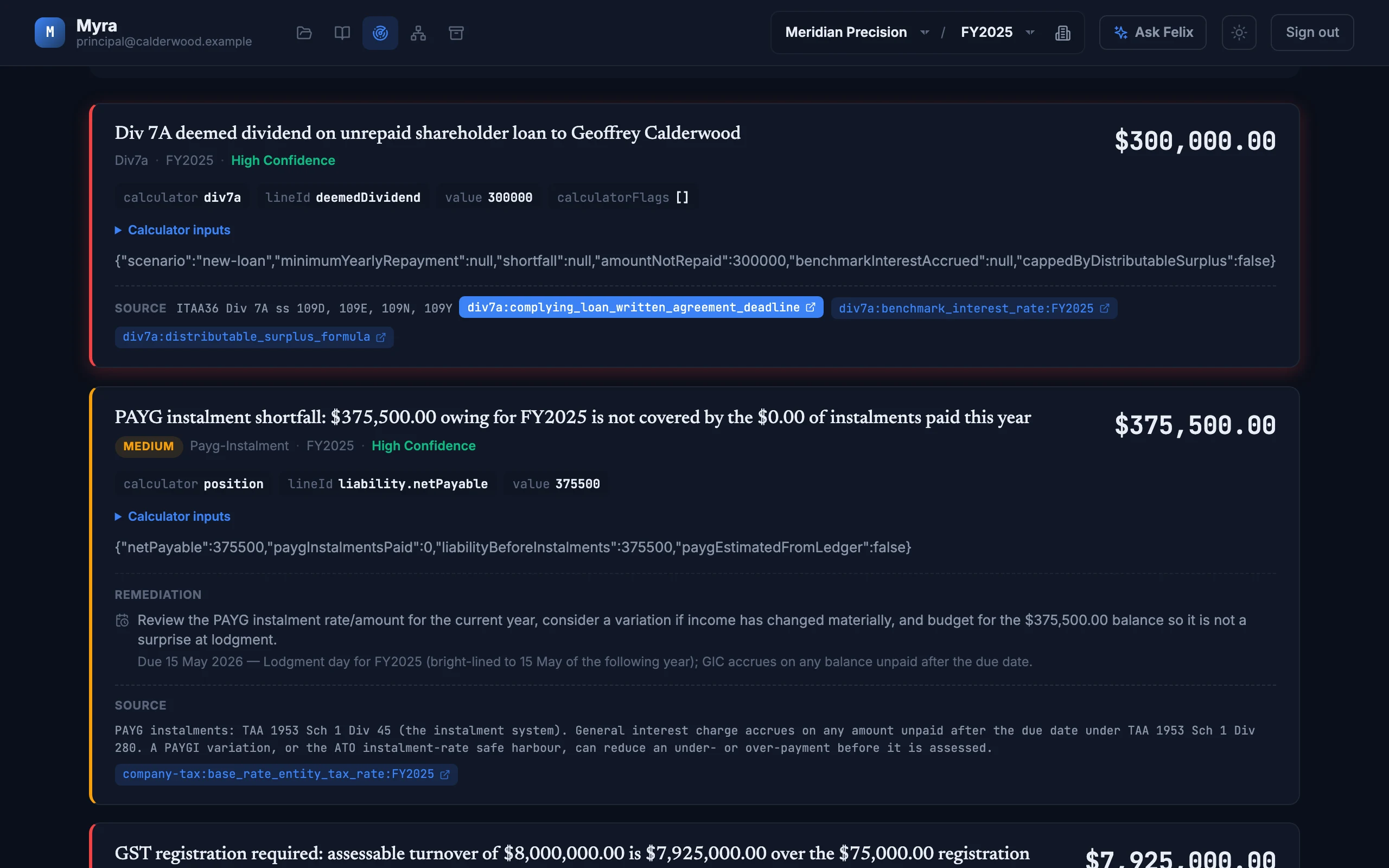
Task: Open div7a:benchmark_interest_rate:FY2025 source link
Action: (x=973, y=308)
